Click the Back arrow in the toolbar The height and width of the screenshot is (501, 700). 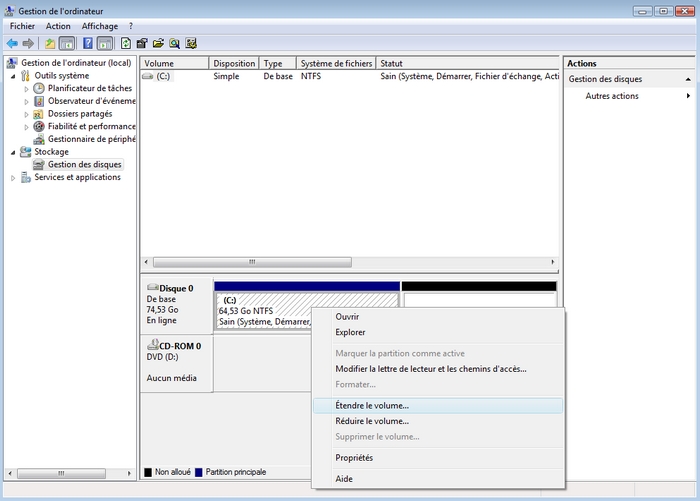pyautogui.click(x=12, y=44)
